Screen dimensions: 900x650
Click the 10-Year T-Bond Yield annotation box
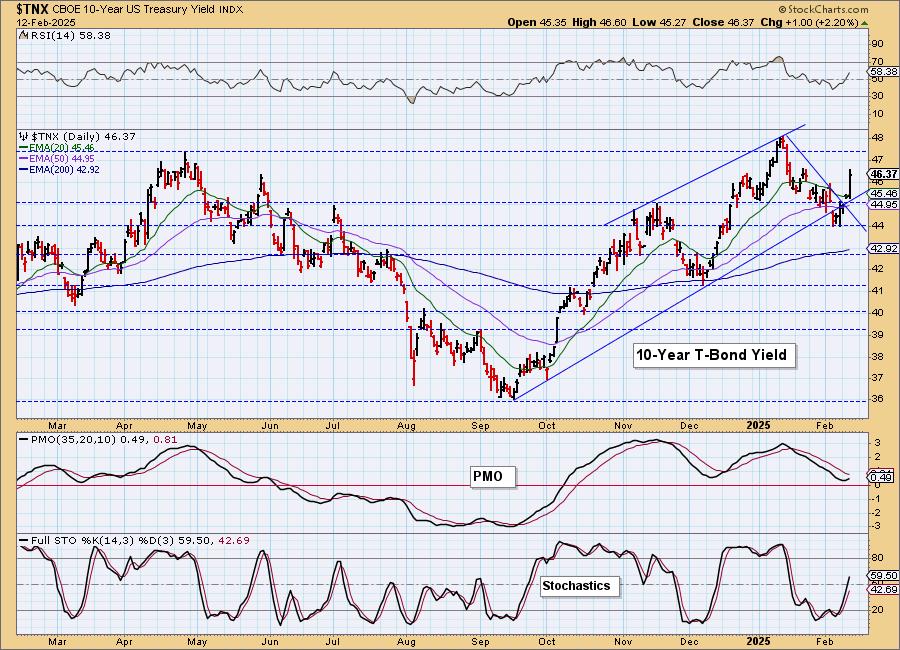[713, 355]
